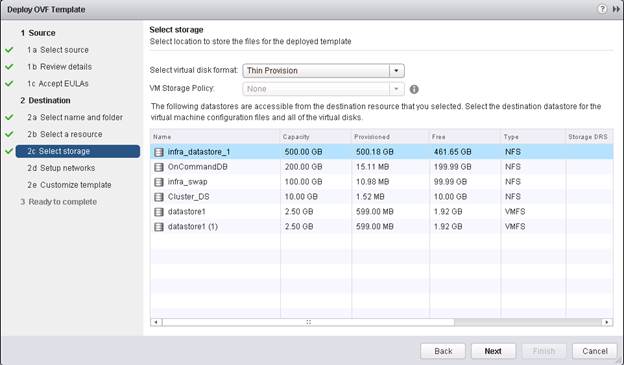Click the 500.18 GB provisioned cell
Image resolution: width=624 pixels, height=365 pixels.
tap(374, 152)
